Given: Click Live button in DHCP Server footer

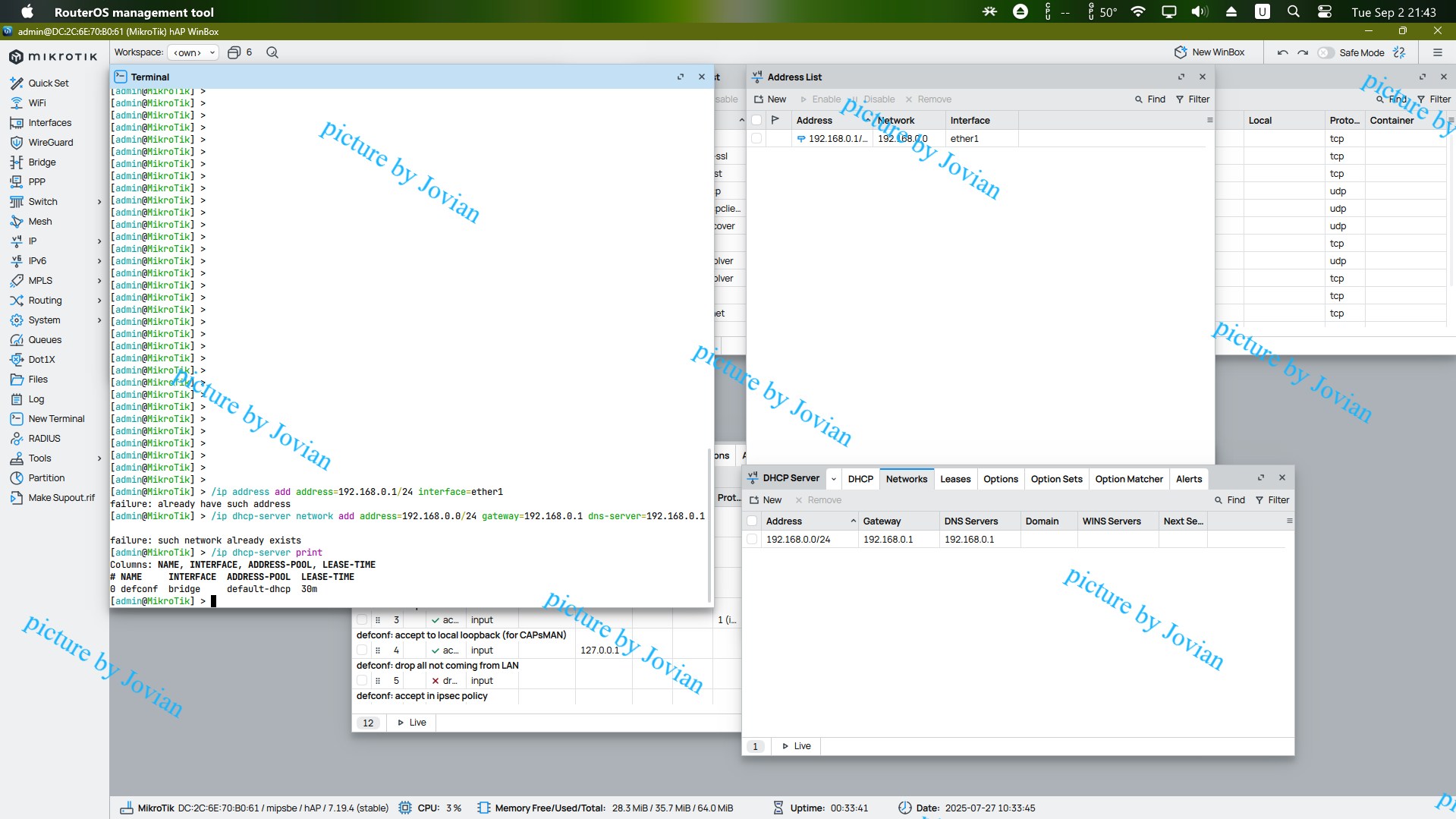Looking at the screenshot, I should coord(796,746).
